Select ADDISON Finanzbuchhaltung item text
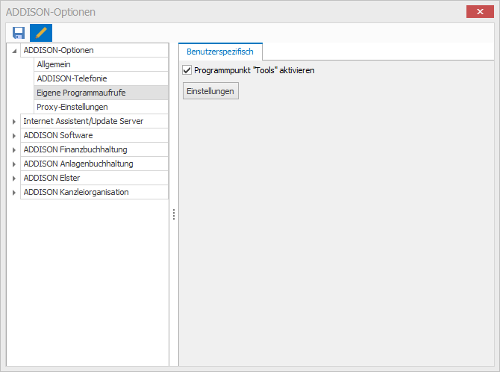The width and height of the screenshot is (500, 372). click(x=75, y=150)
